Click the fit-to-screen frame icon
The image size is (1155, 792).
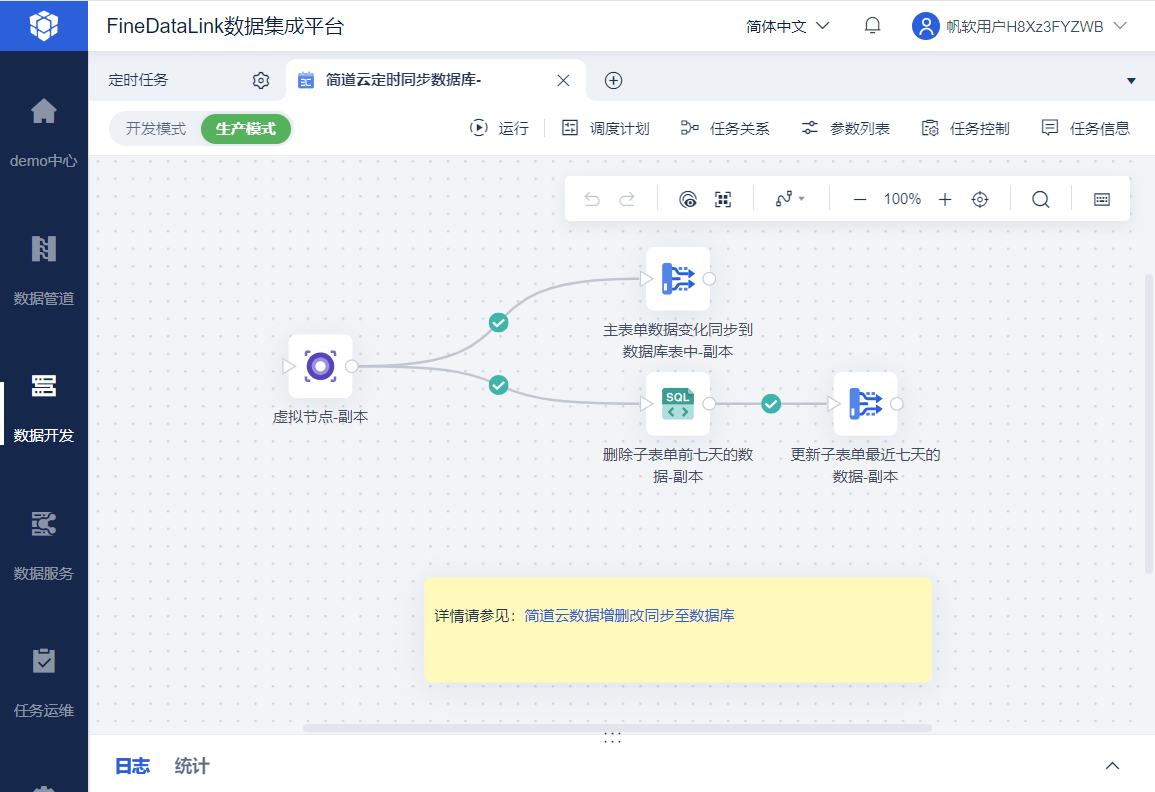(x=723, y=199)
